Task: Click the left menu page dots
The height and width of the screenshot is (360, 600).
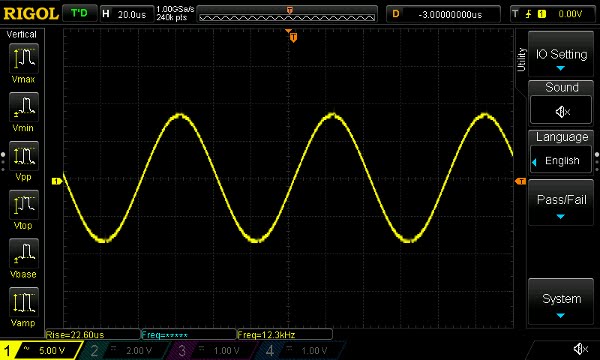Action: tap(3, 162)
